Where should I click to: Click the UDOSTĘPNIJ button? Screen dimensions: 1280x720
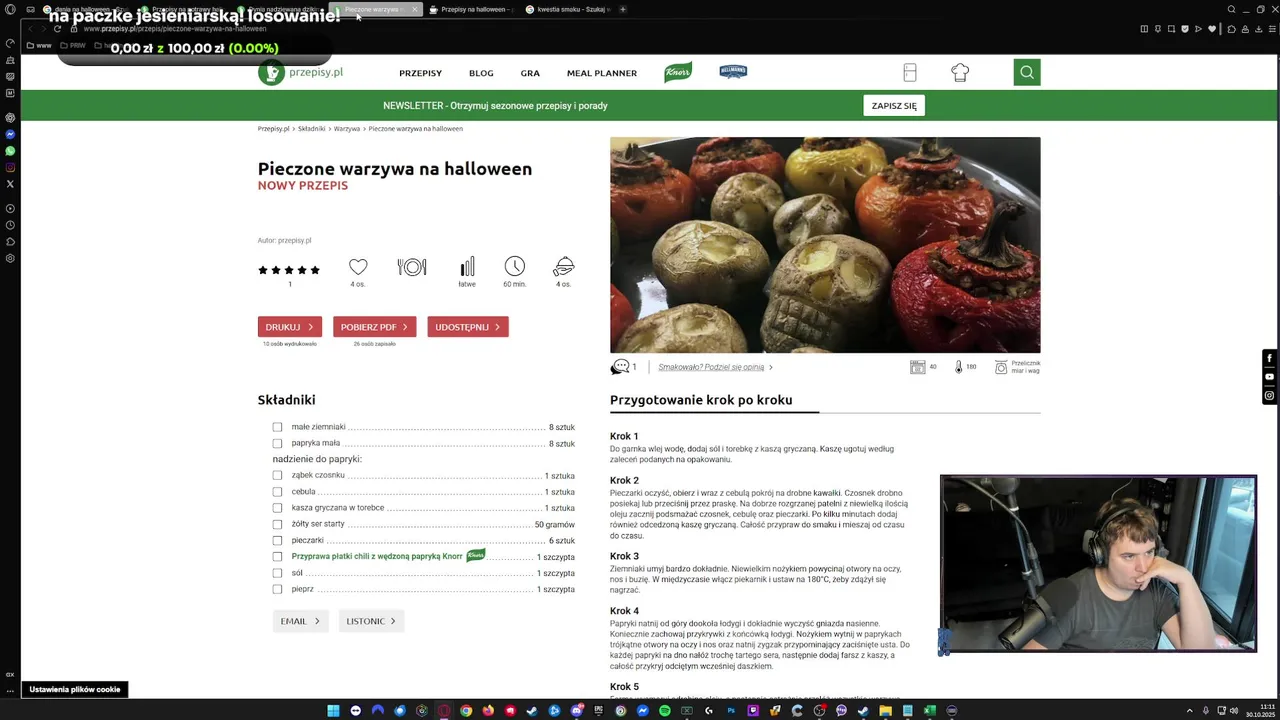(468, 327)
